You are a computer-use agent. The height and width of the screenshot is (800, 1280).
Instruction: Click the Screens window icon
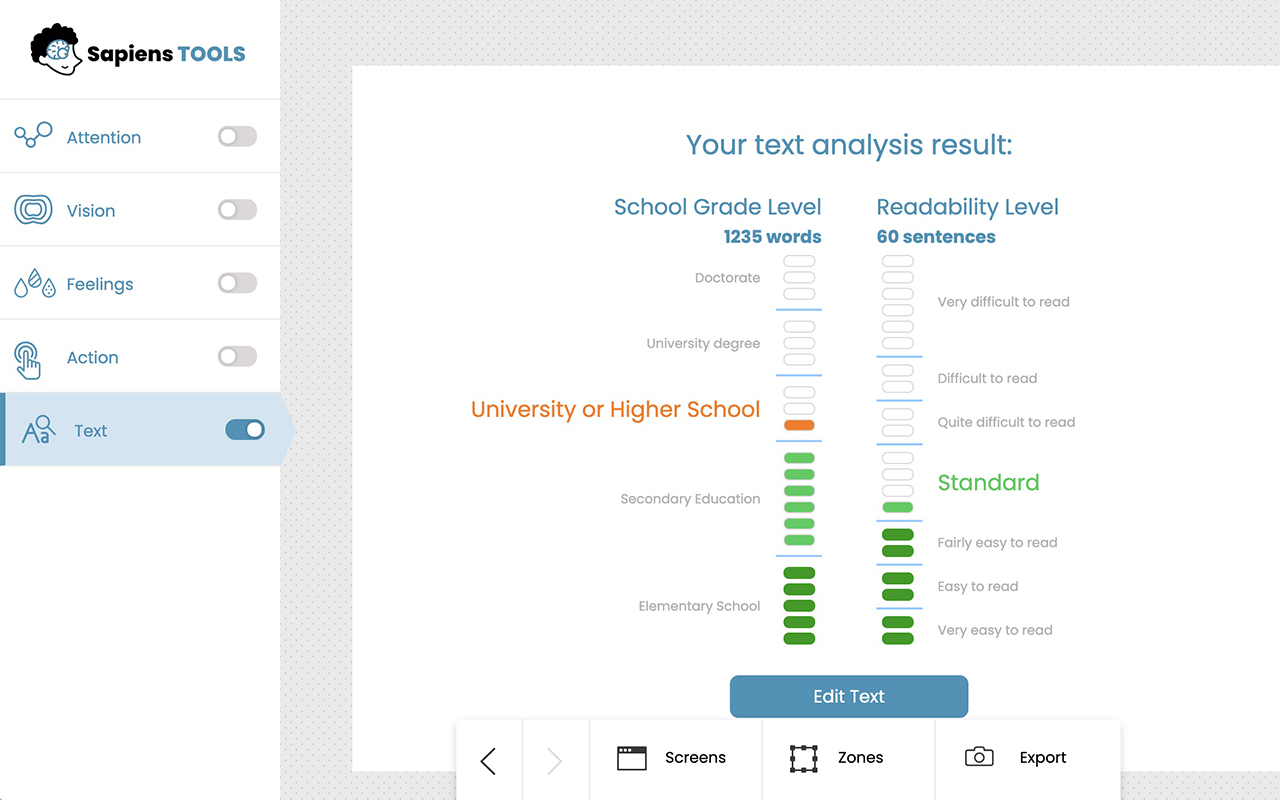pos(632,758)
